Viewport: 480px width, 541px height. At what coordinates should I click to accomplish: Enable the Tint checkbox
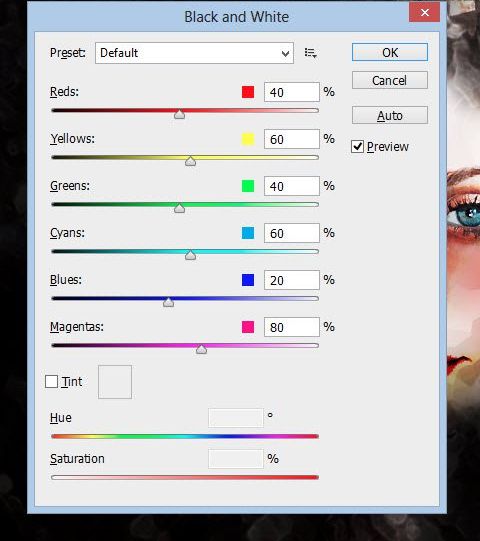click(51, 382)
